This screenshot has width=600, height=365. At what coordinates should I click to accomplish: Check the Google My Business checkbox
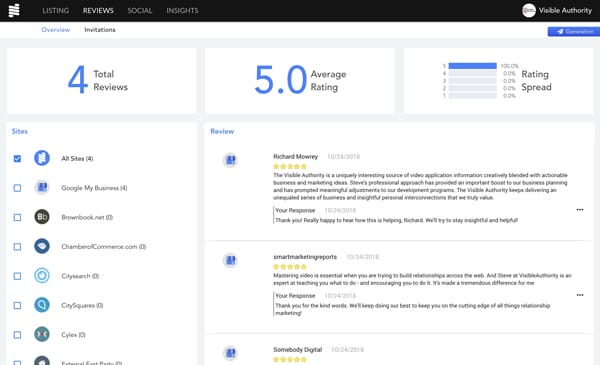click(17, 188)
